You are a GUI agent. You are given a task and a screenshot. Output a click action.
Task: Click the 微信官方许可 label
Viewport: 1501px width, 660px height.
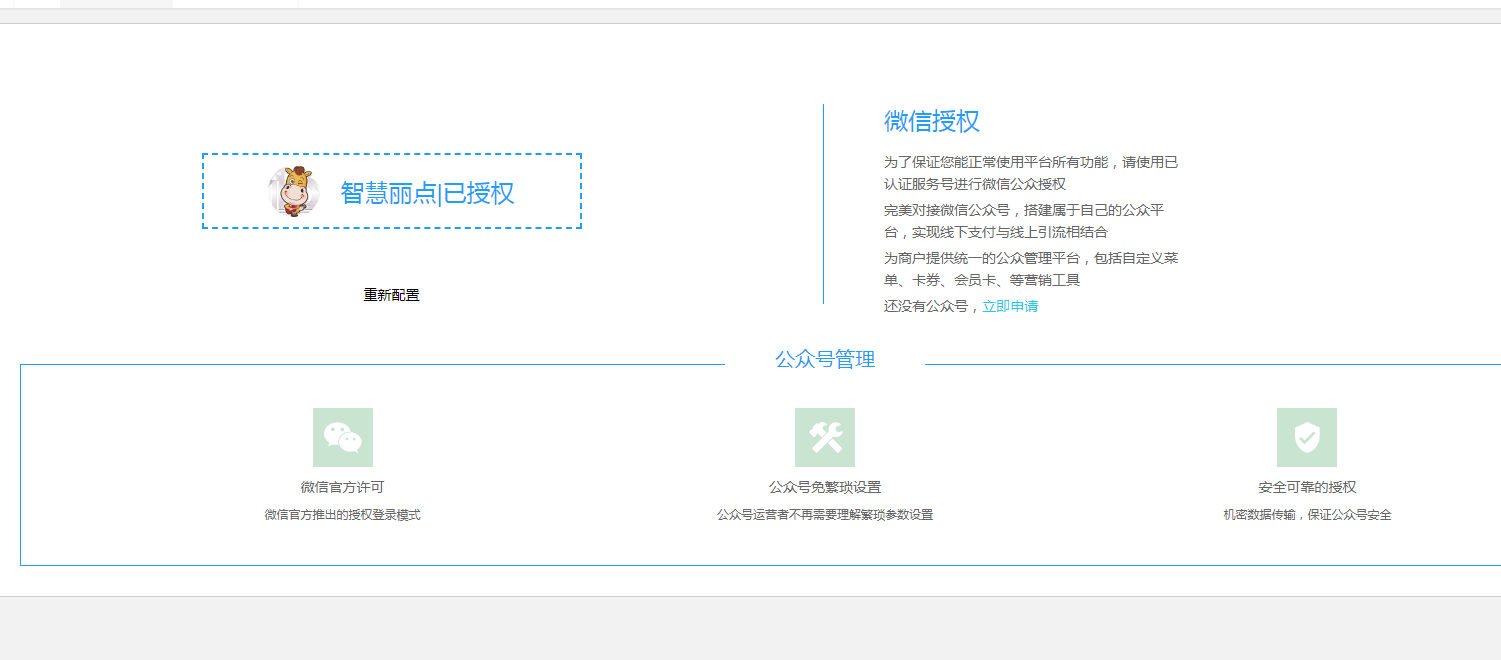click(x=343, y=487)
